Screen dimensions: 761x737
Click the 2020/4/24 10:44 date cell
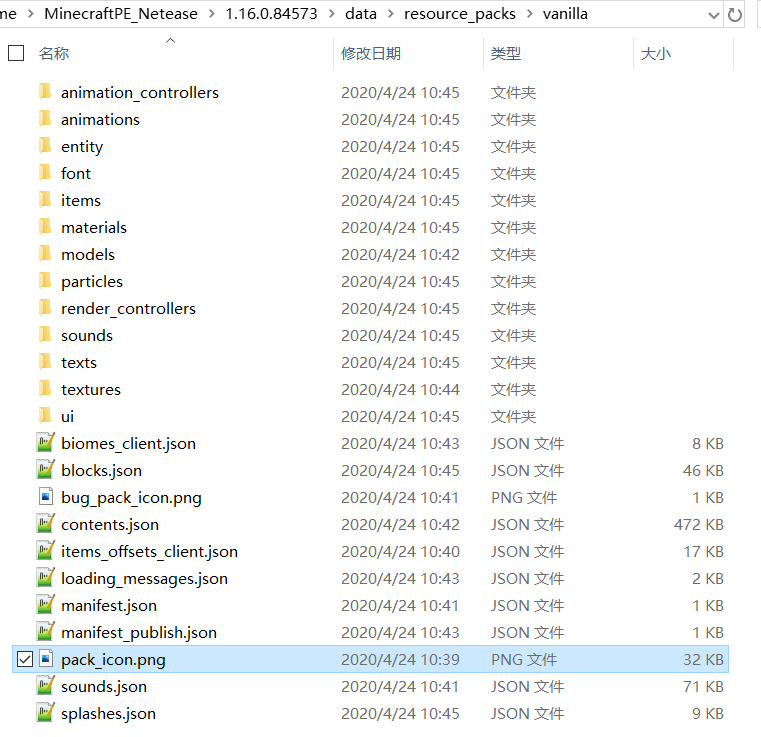(x=400, y=389)
